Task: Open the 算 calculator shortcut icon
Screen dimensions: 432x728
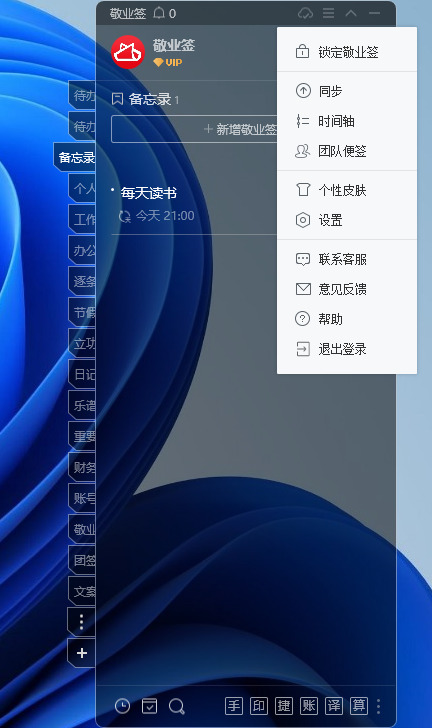Action: [359, 706]
